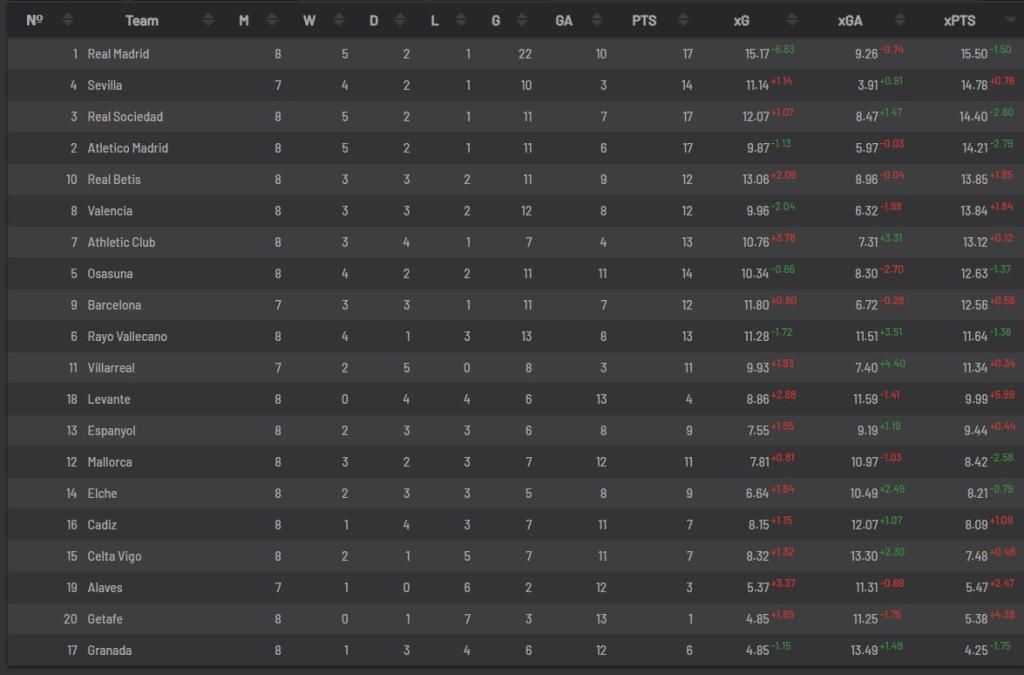Click Levante's xPTS value 9.99

pos(975,400)
